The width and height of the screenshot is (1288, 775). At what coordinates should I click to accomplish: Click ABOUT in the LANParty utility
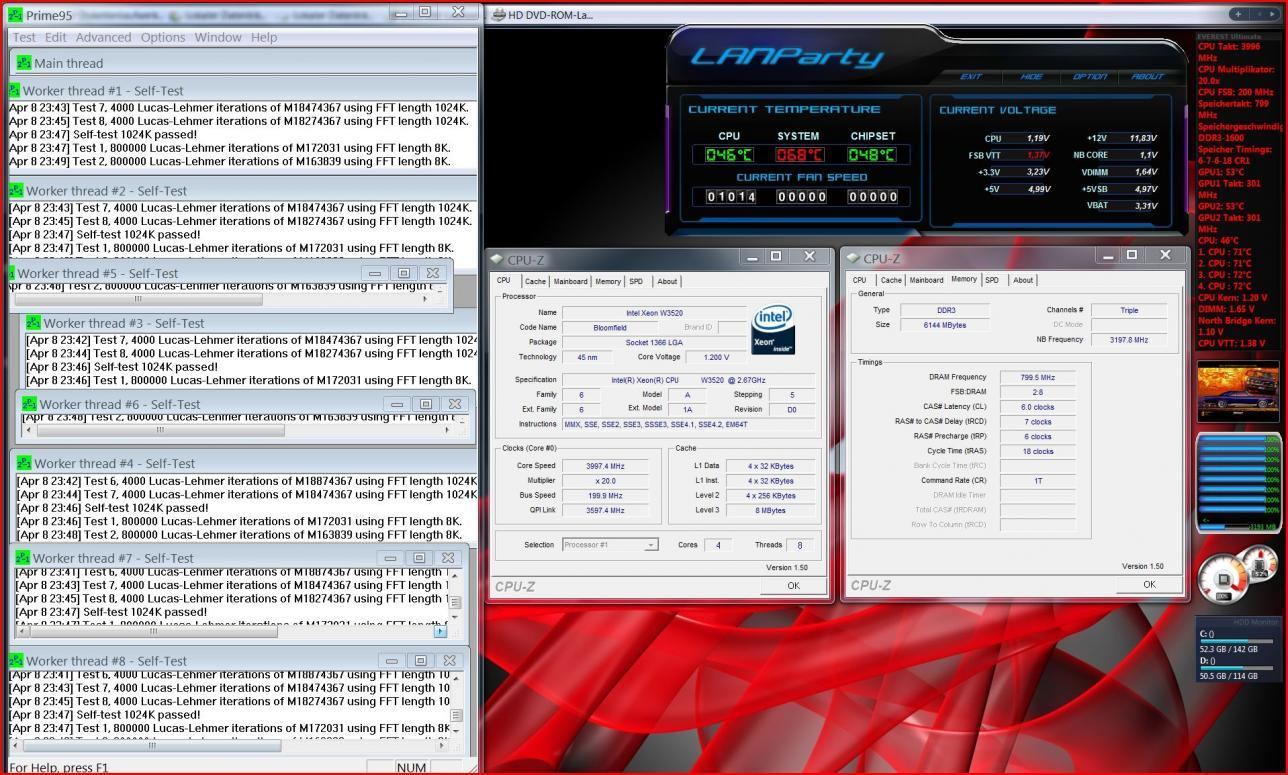tap(1147, 76)
